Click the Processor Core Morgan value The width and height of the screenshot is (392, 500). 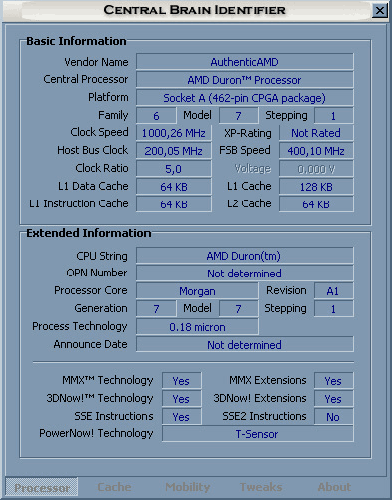197,291
